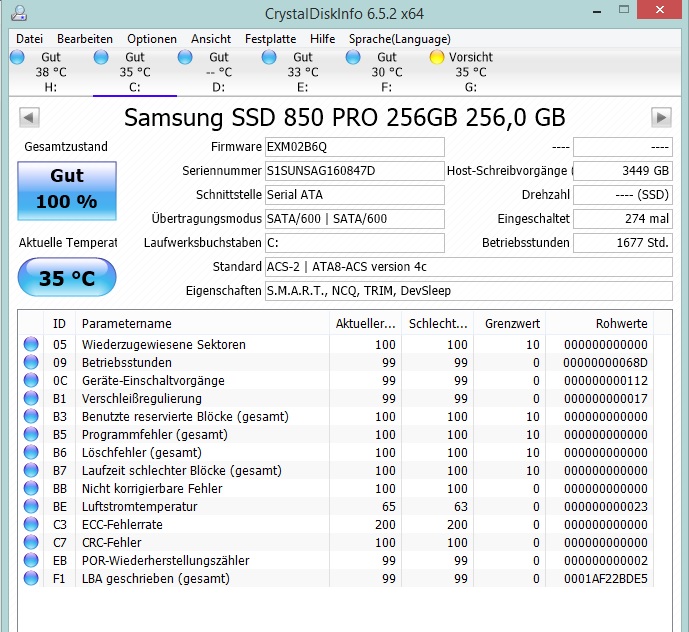Click the CrystalDiskInfo app icon in title bar
Screen dimensions: 689x632
point(19,13)
